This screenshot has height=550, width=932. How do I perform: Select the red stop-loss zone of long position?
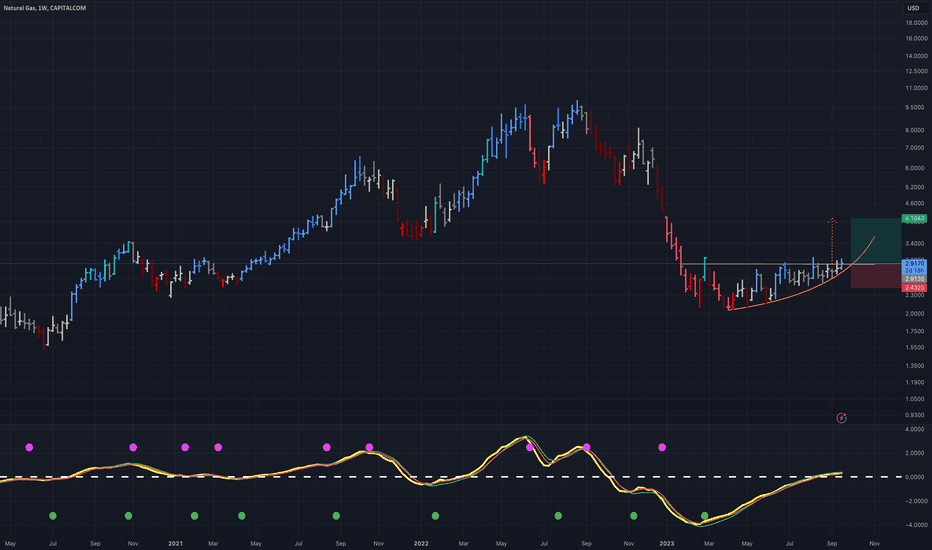[x=876, y=276]
